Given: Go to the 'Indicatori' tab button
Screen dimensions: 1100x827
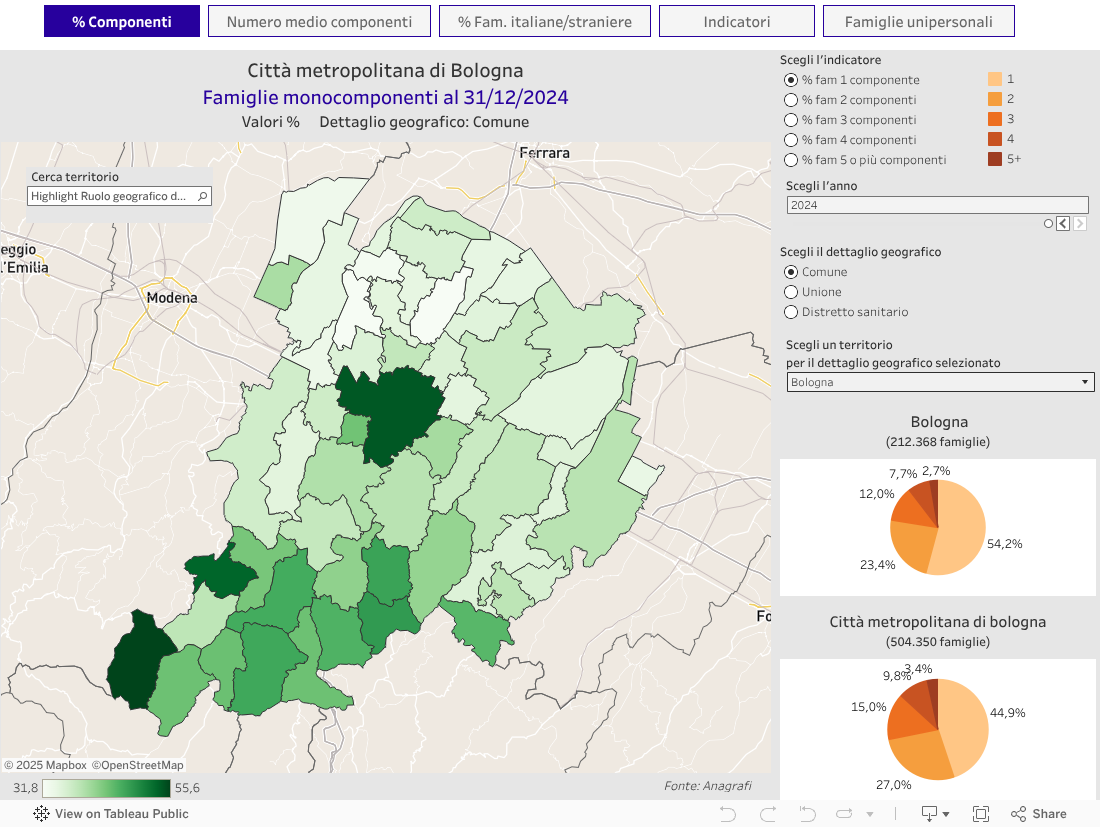Looking at the screenshot, I should pyautogui.click(x=736, y=21).
